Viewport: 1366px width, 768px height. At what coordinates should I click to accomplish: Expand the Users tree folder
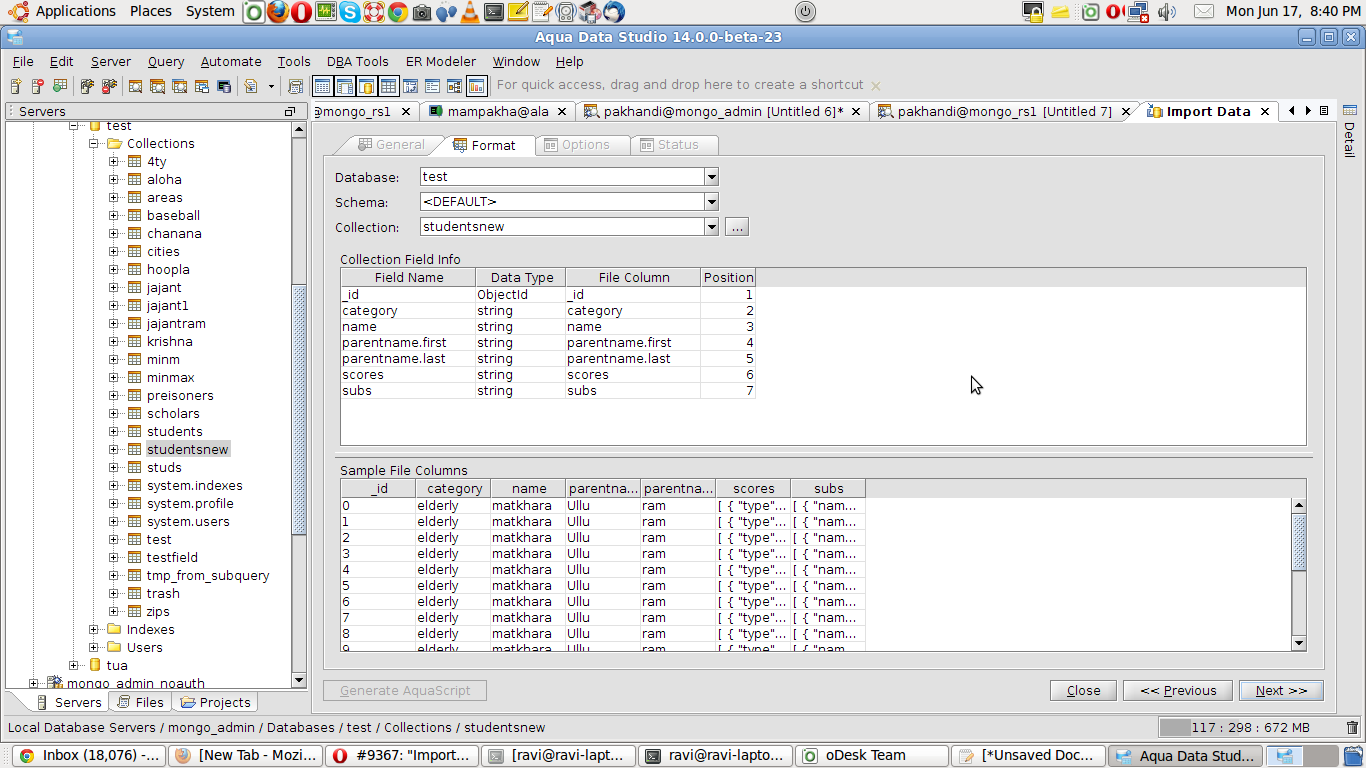93,648
